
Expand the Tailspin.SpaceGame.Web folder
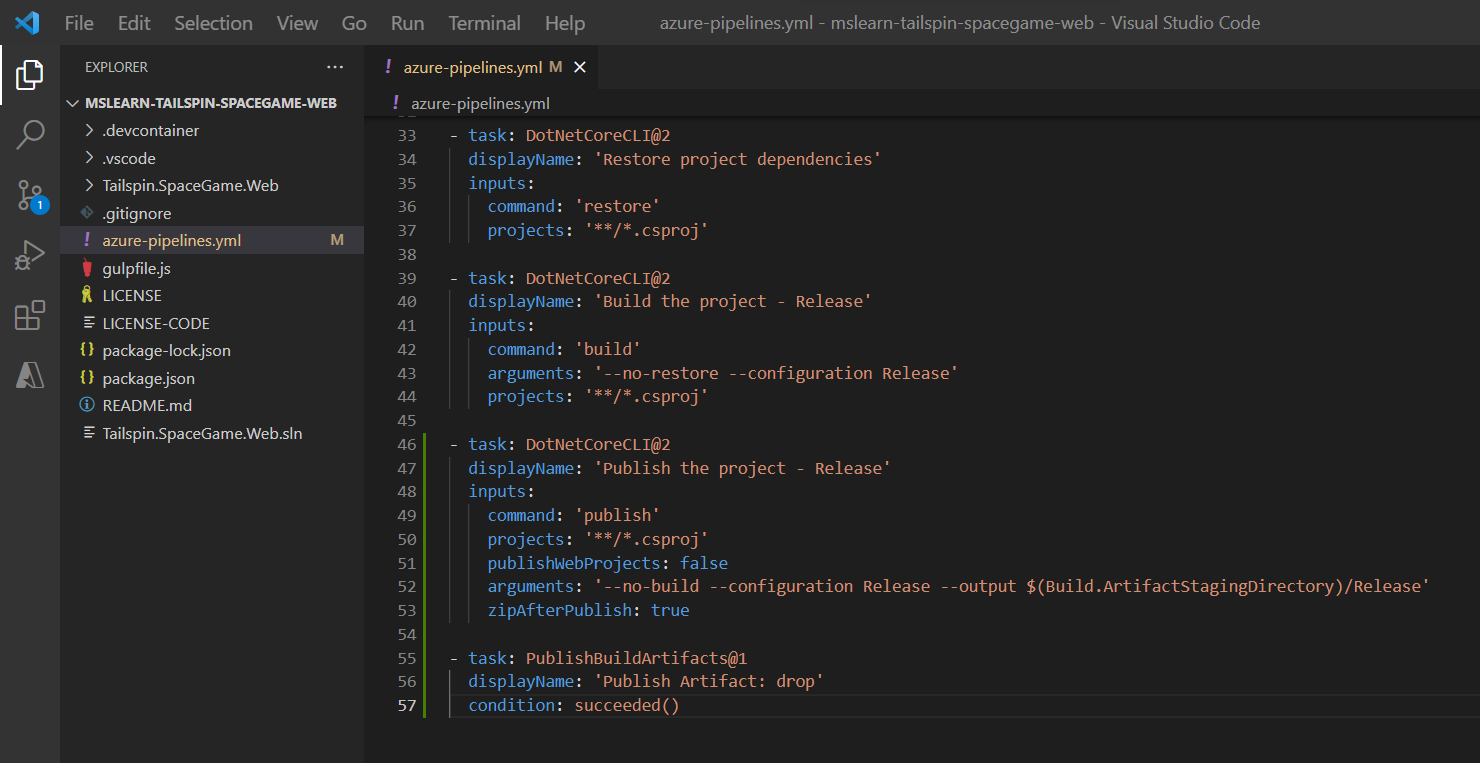pyautogui.click(x=90, y=186)
